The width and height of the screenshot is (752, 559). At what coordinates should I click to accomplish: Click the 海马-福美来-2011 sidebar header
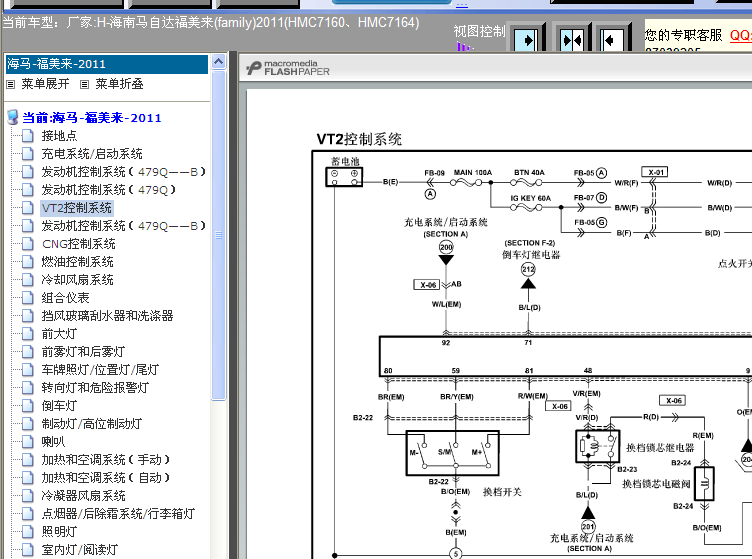[106, 64]
